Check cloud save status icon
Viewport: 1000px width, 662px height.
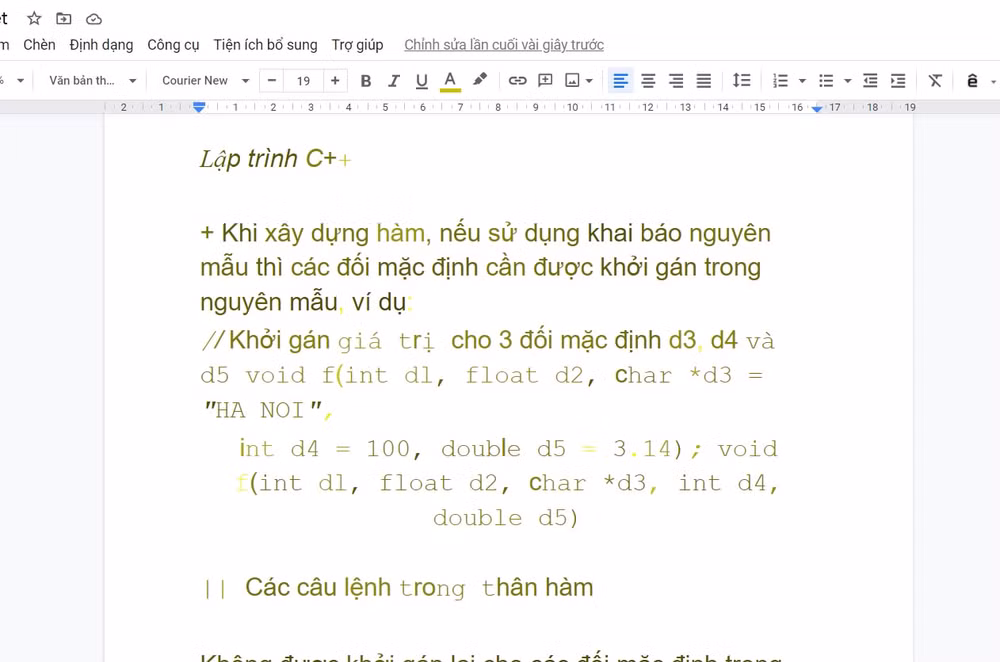(94, 19)
